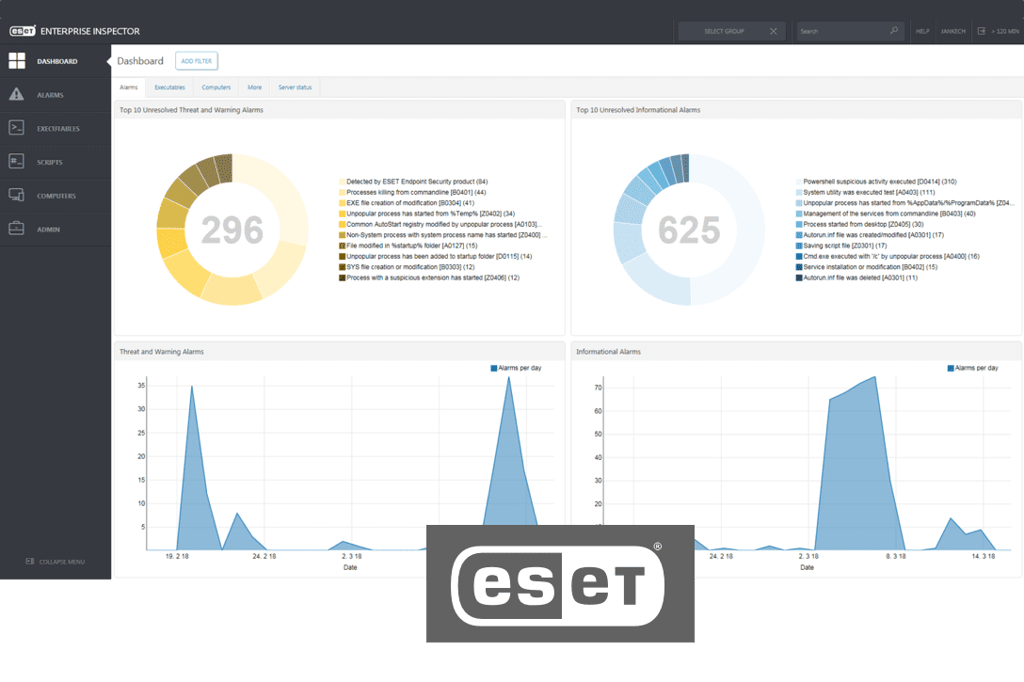Open the JANKECH user menu
Image resolution: width=1024 pixels, height=682 pixels.
pos(953,31)
